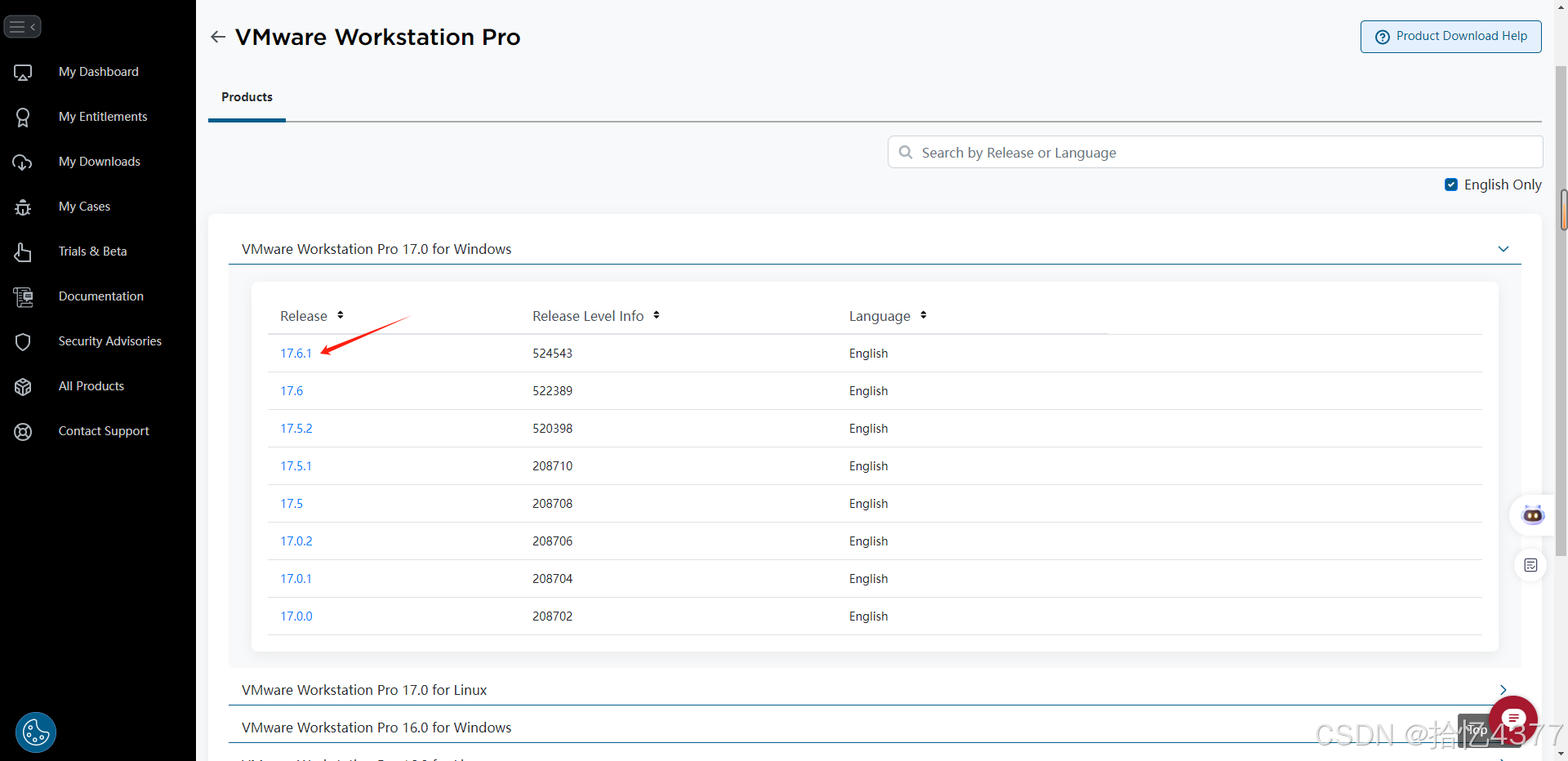Open Security Advisories using the shield icon
This screenshot has height=761, width=1568.
23,341
